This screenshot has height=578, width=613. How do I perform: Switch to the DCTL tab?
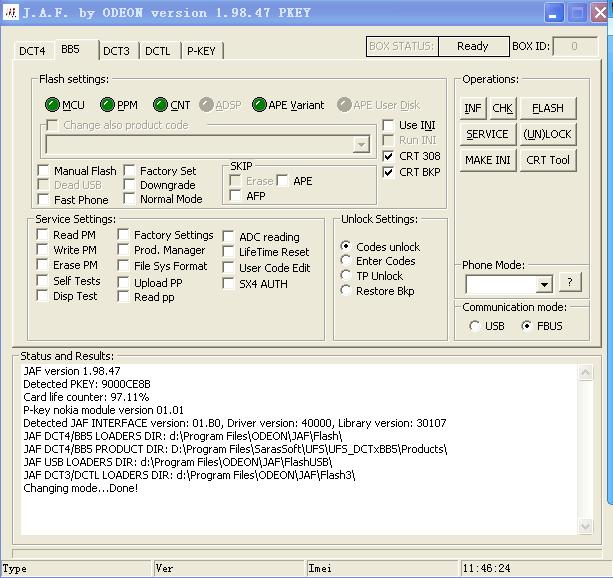[158, 51]
